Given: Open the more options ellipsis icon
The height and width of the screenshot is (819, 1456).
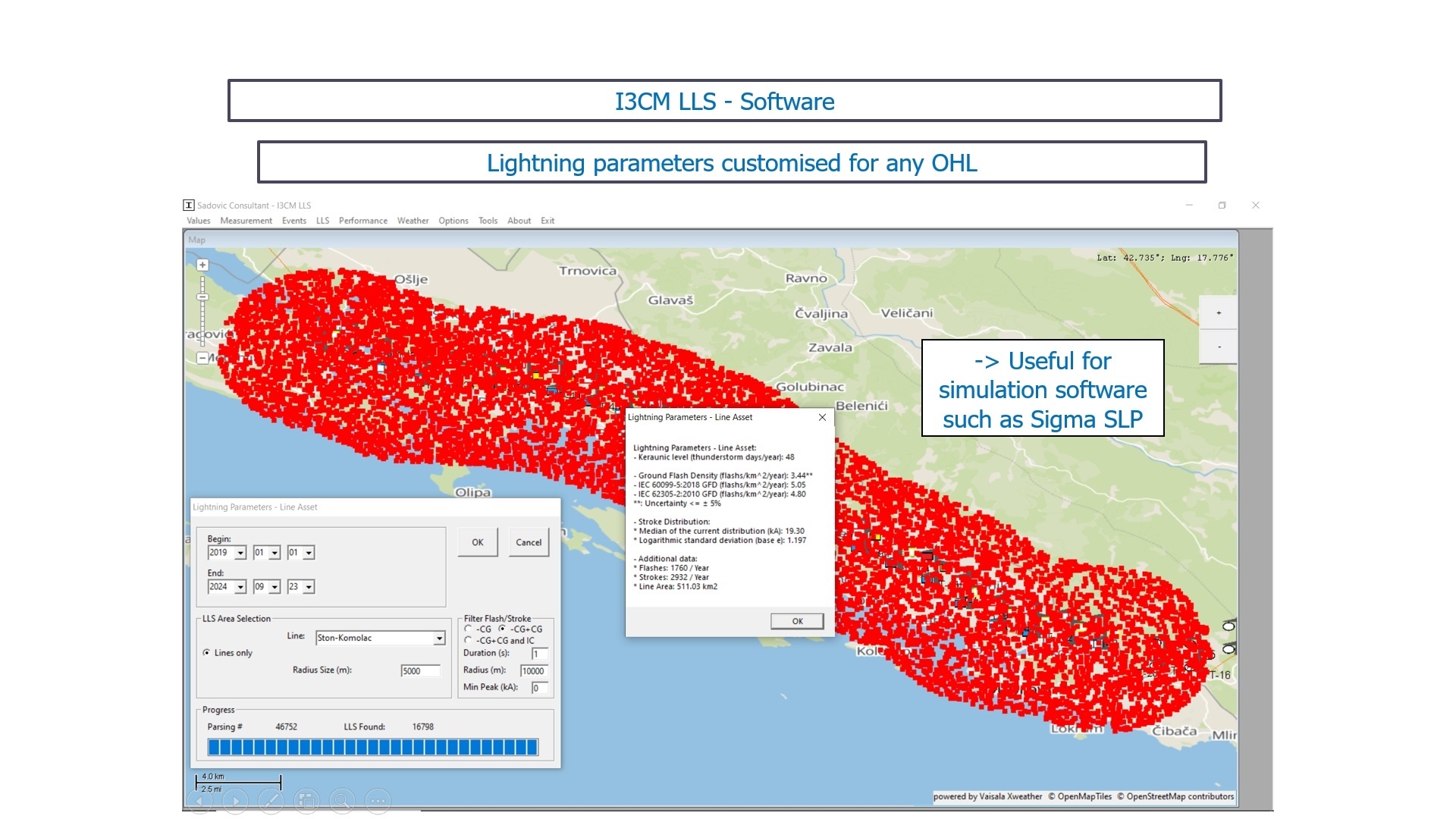Looking at the screenshot, I should click(378, 801).
